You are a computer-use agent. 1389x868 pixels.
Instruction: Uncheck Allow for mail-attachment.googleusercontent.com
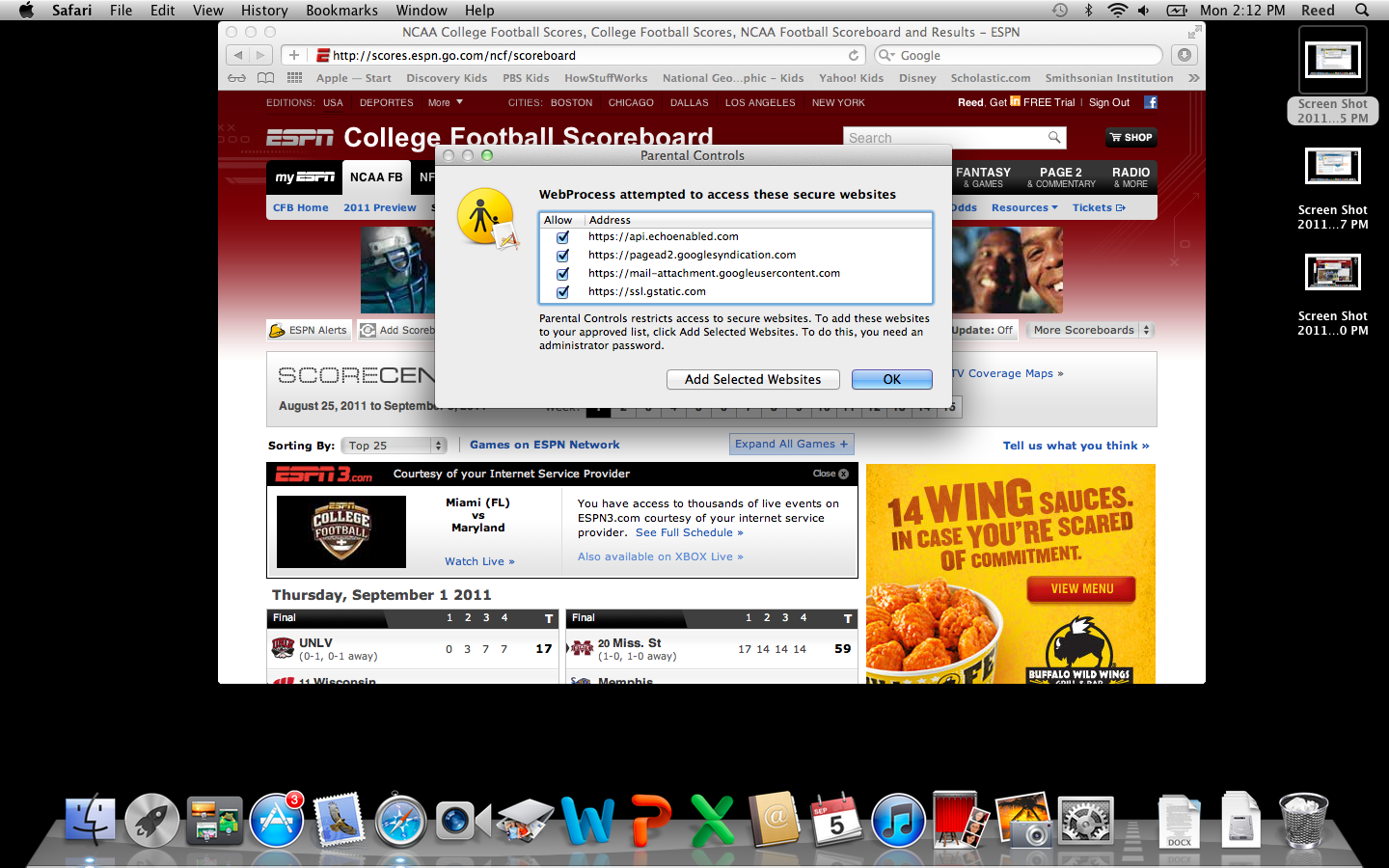(562, 274)
